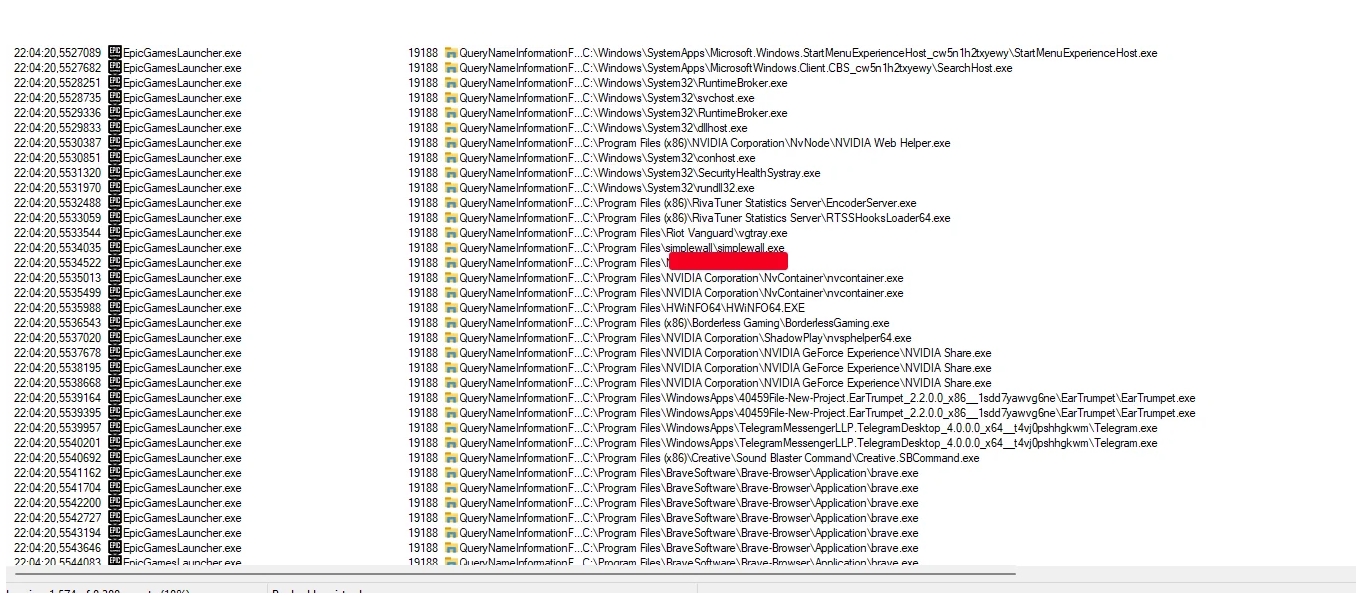The height and width of the screenshot is (596, 1356).
Task: Click timestamp 22:04:20,5539164
Action: (57, 398)
